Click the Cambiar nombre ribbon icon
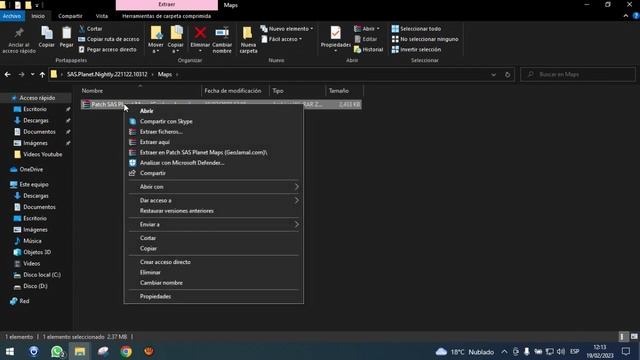Image resolution: width=640 pixels, height=360 pixels. point(222,40)
